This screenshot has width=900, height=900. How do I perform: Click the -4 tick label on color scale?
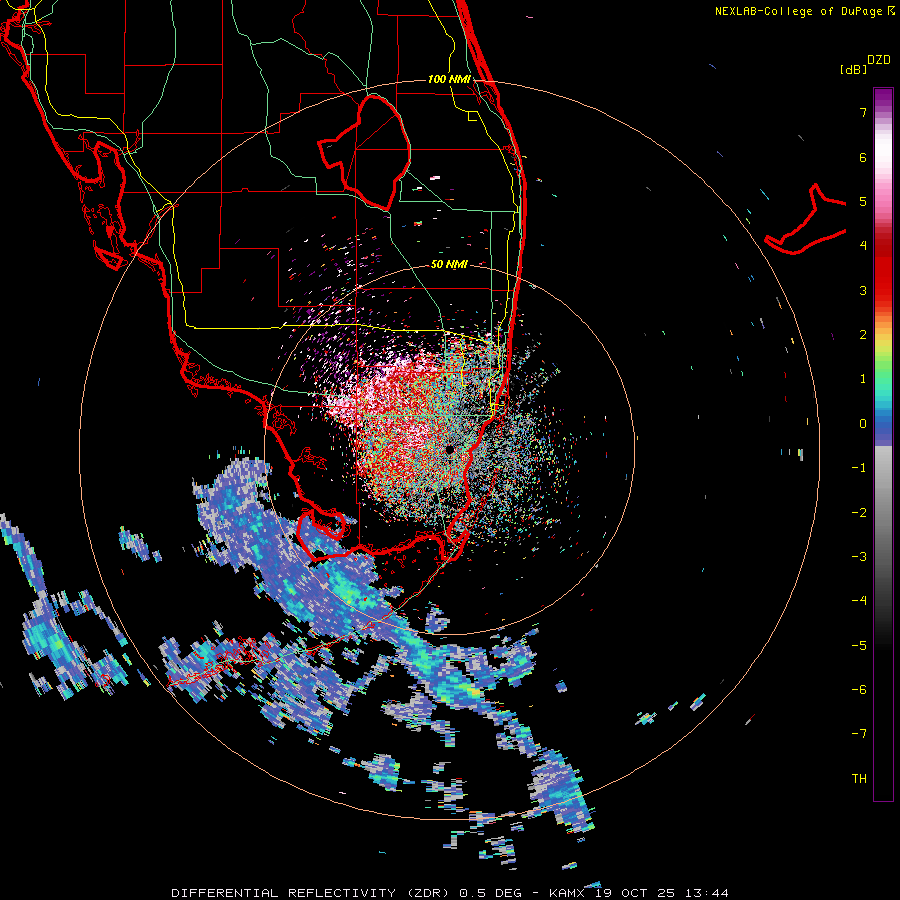[x=859, y=600]
